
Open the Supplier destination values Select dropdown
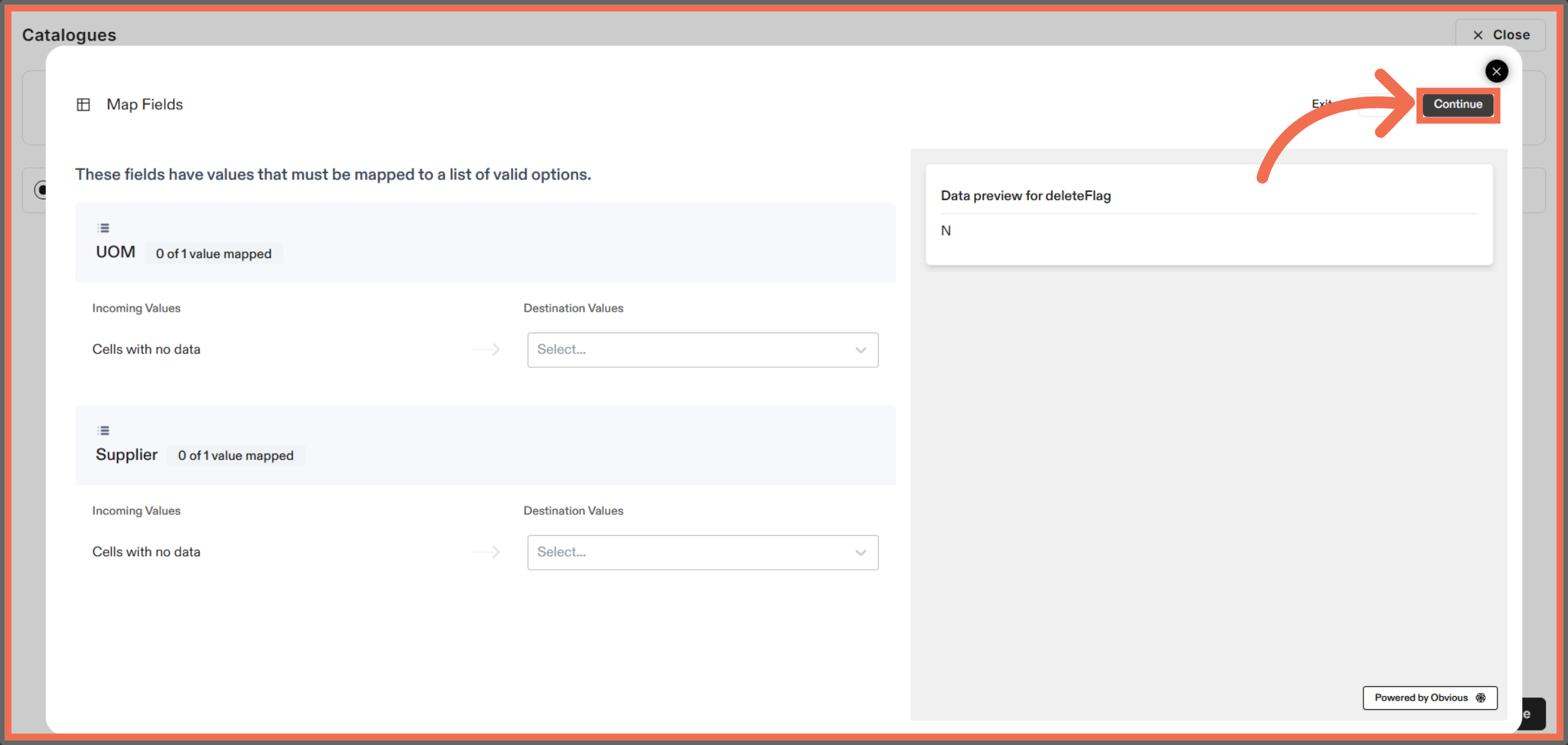tap(693, 552)
